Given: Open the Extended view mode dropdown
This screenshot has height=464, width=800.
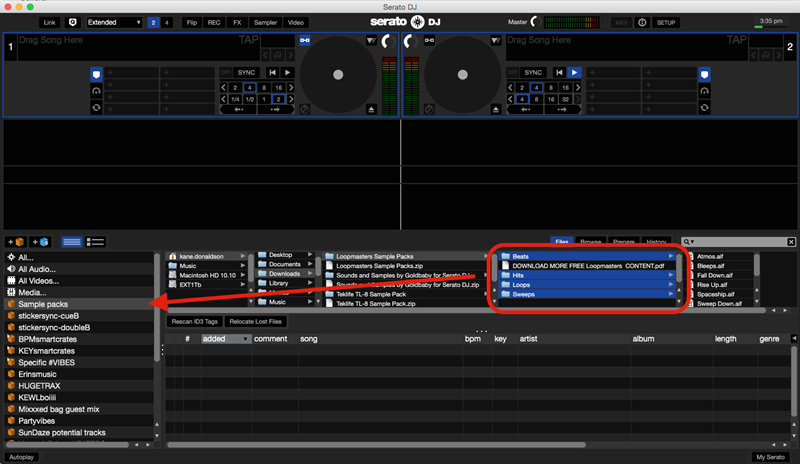Looking at the screenshot, I should pos(114,22).
